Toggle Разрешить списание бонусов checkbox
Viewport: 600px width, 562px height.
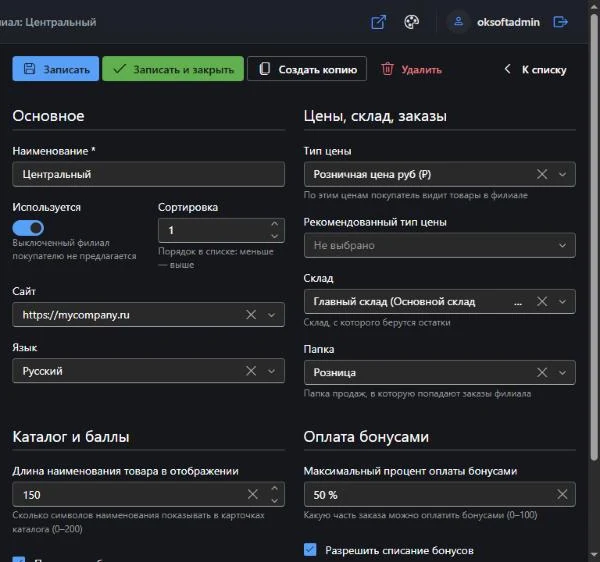[x=310, y=549]
